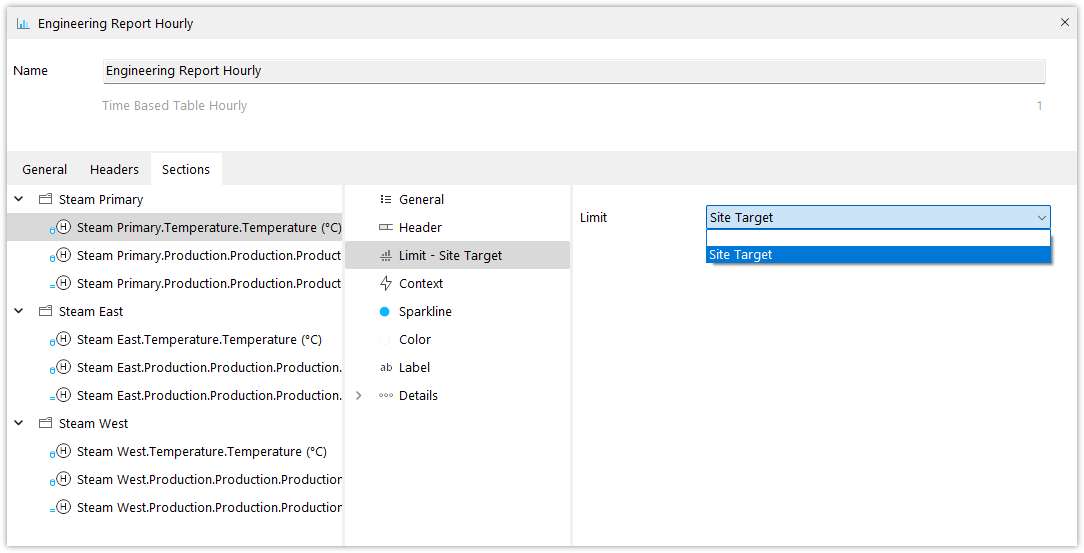Click the H icon for Steam East Temperature
The image size is (1084, 553).
(x=63, y=339)
